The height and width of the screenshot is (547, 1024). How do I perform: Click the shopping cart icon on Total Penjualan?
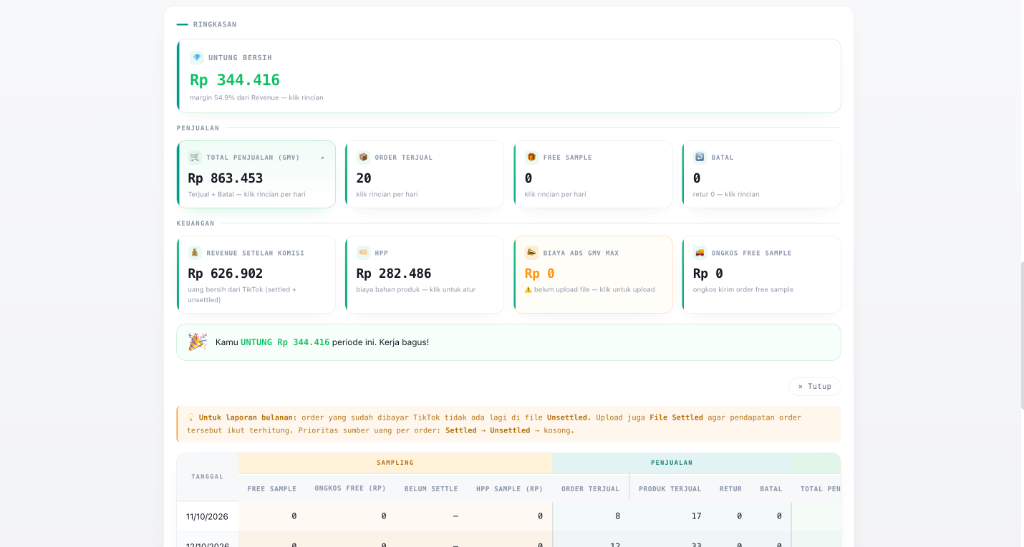tap(195, 157)
